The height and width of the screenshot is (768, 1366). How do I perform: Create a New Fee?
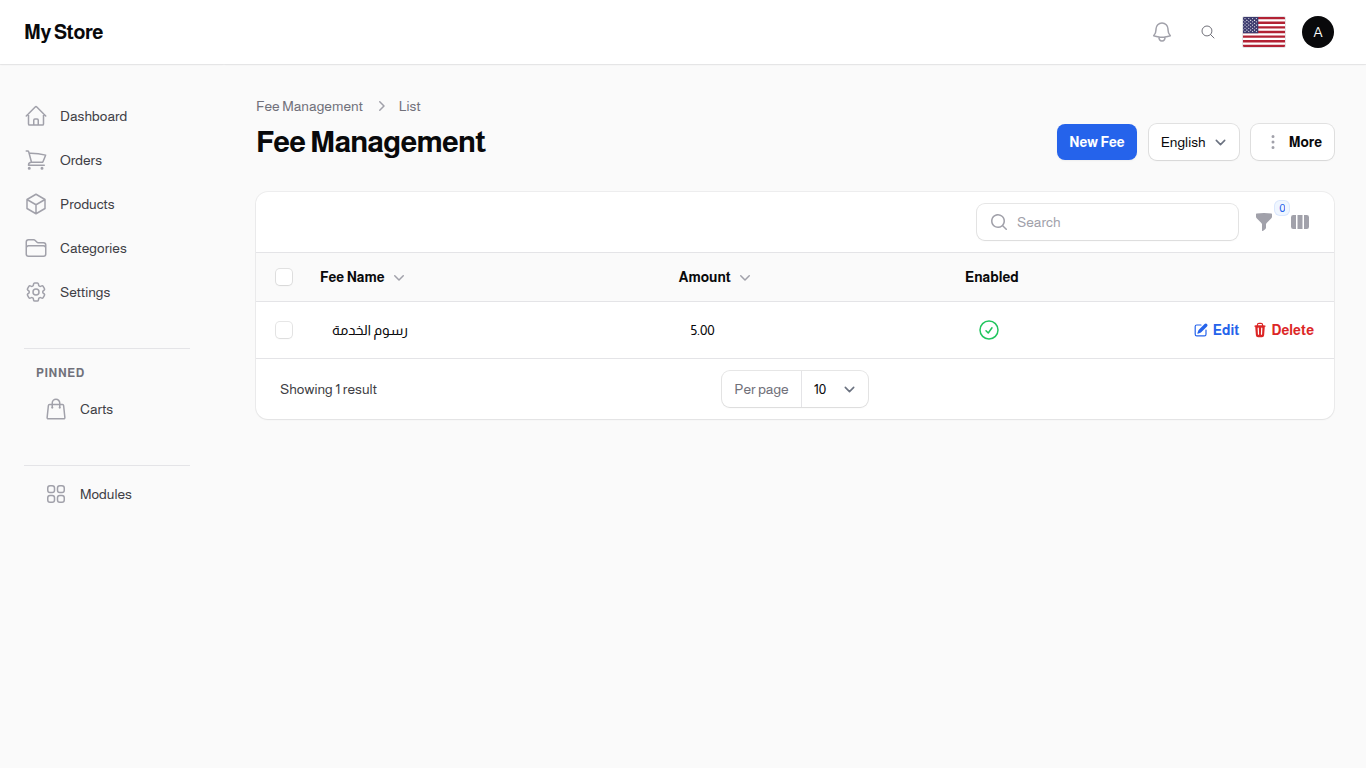[x=1096, y=142]
